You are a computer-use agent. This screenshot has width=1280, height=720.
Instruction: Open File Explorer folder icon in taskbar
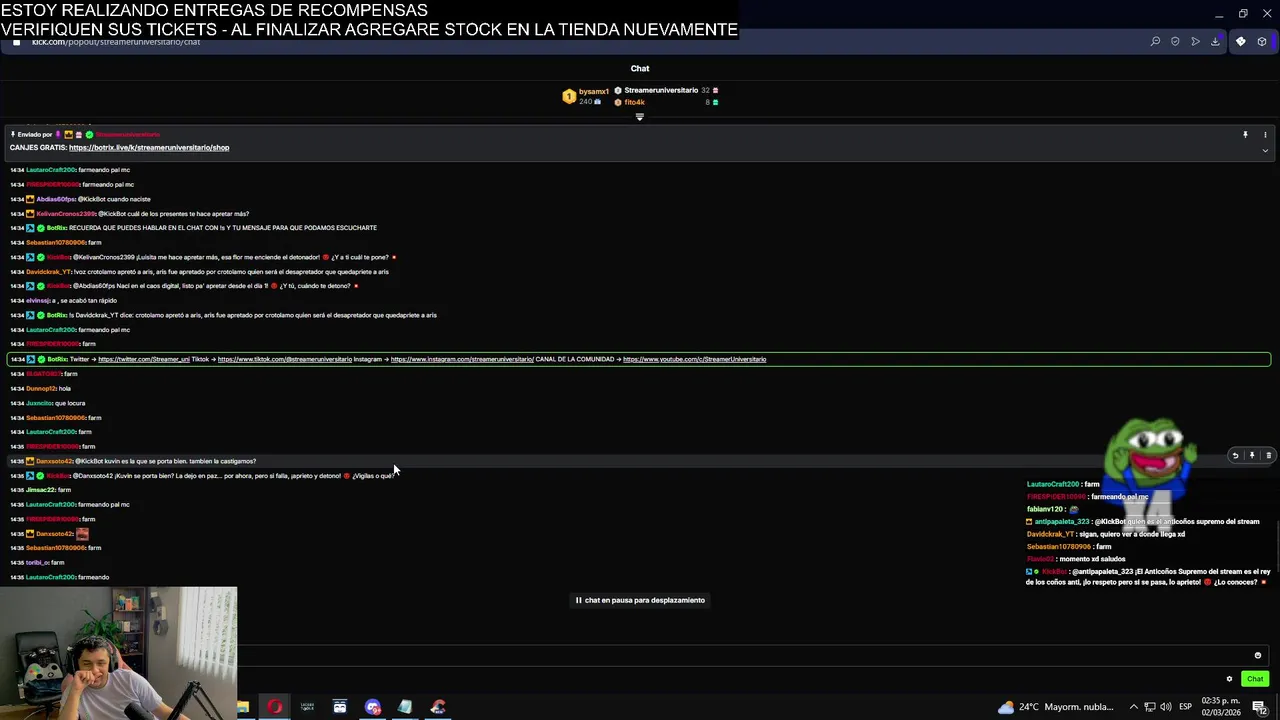pos(243,707)
